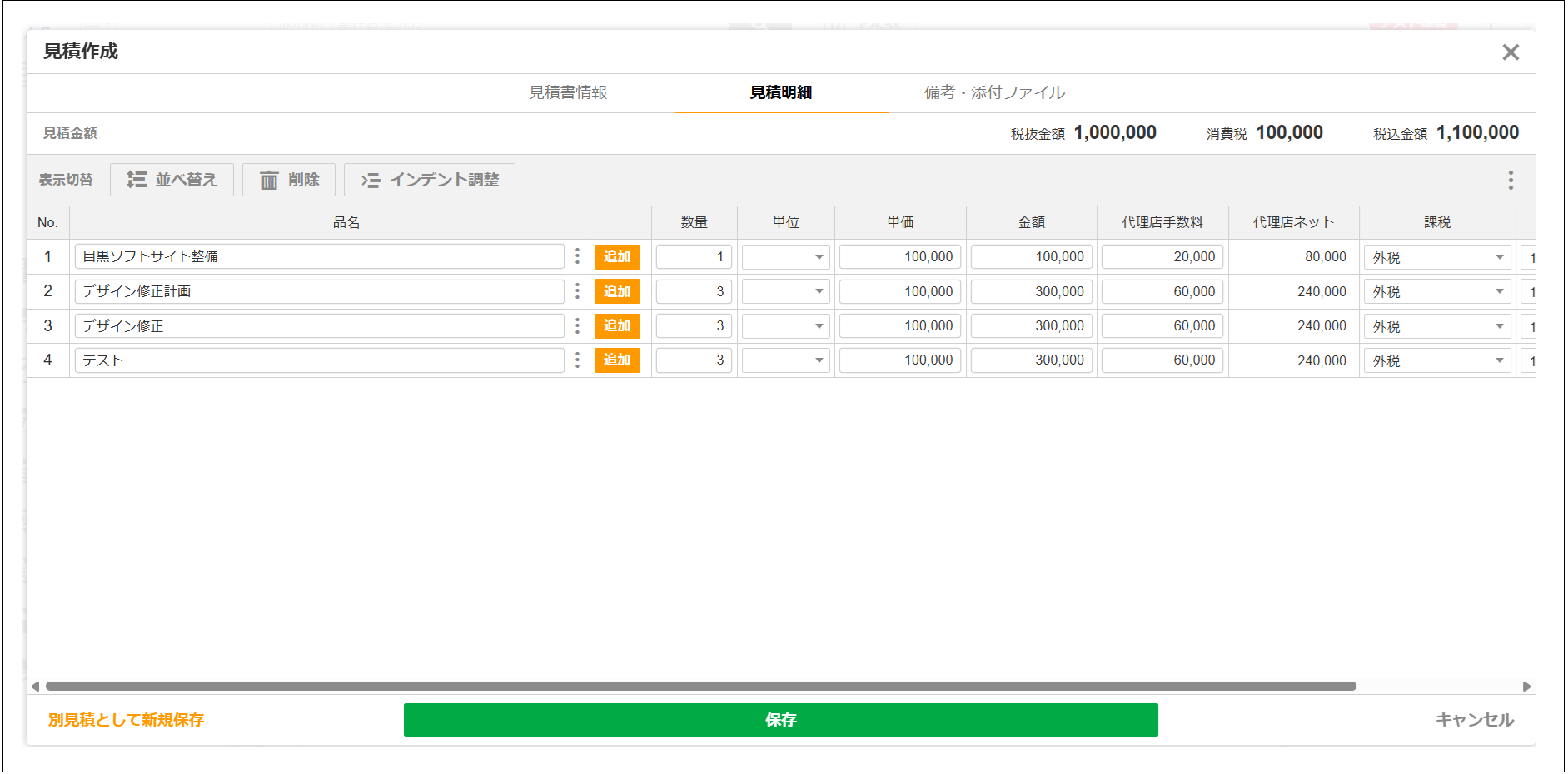Viewport: 1568px width, 774px height.
Task: Click the green 保存 button
Action: tap(780, 720)
